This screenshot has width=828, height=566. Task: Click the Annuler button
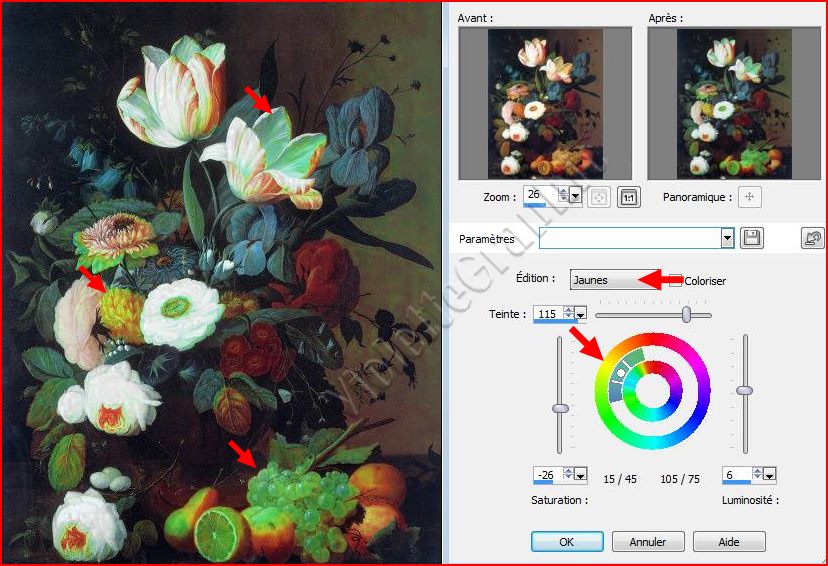[x=648, y=541]
